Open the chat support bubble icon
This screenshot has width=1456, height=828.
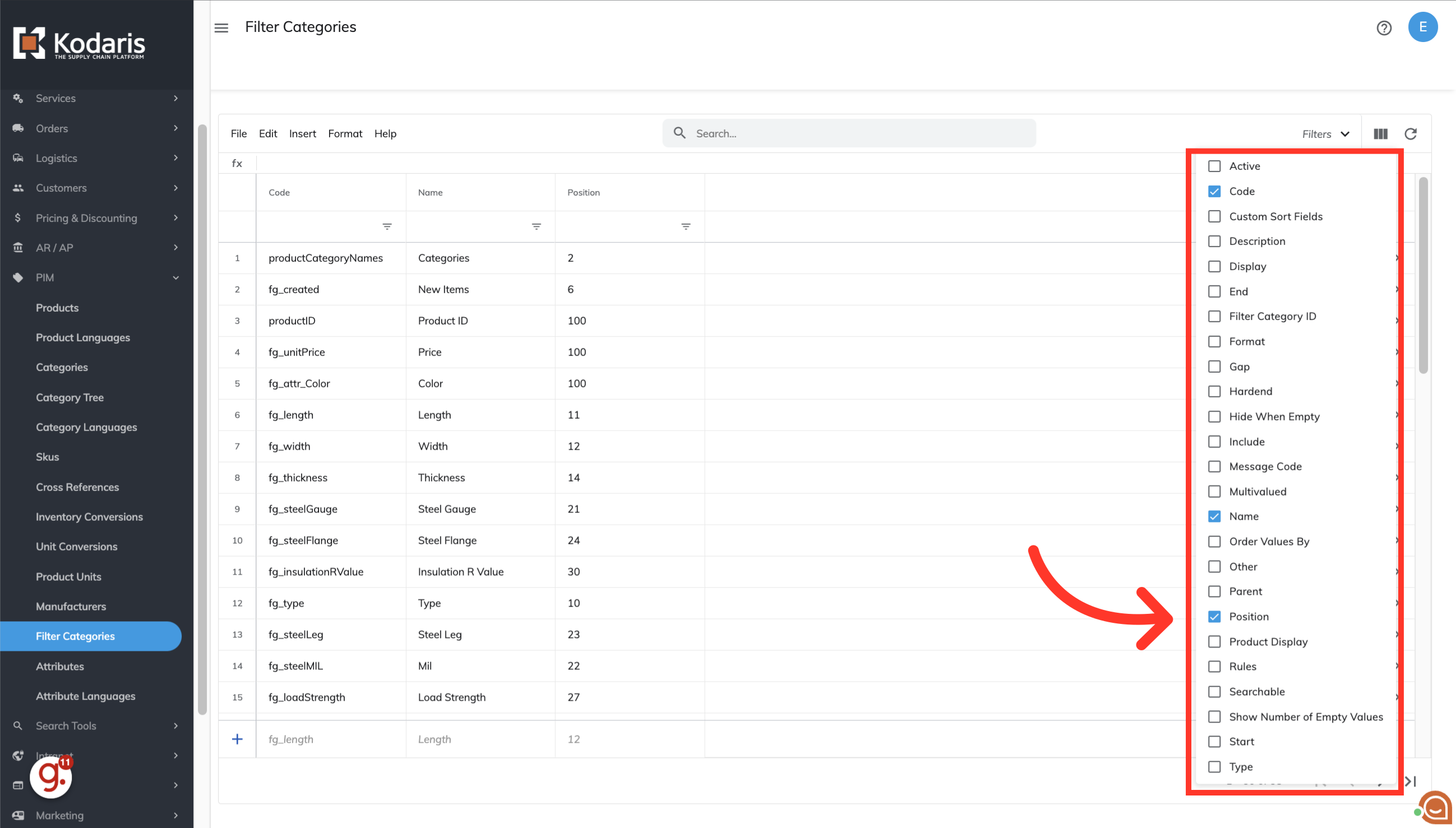coord(1435,807)
